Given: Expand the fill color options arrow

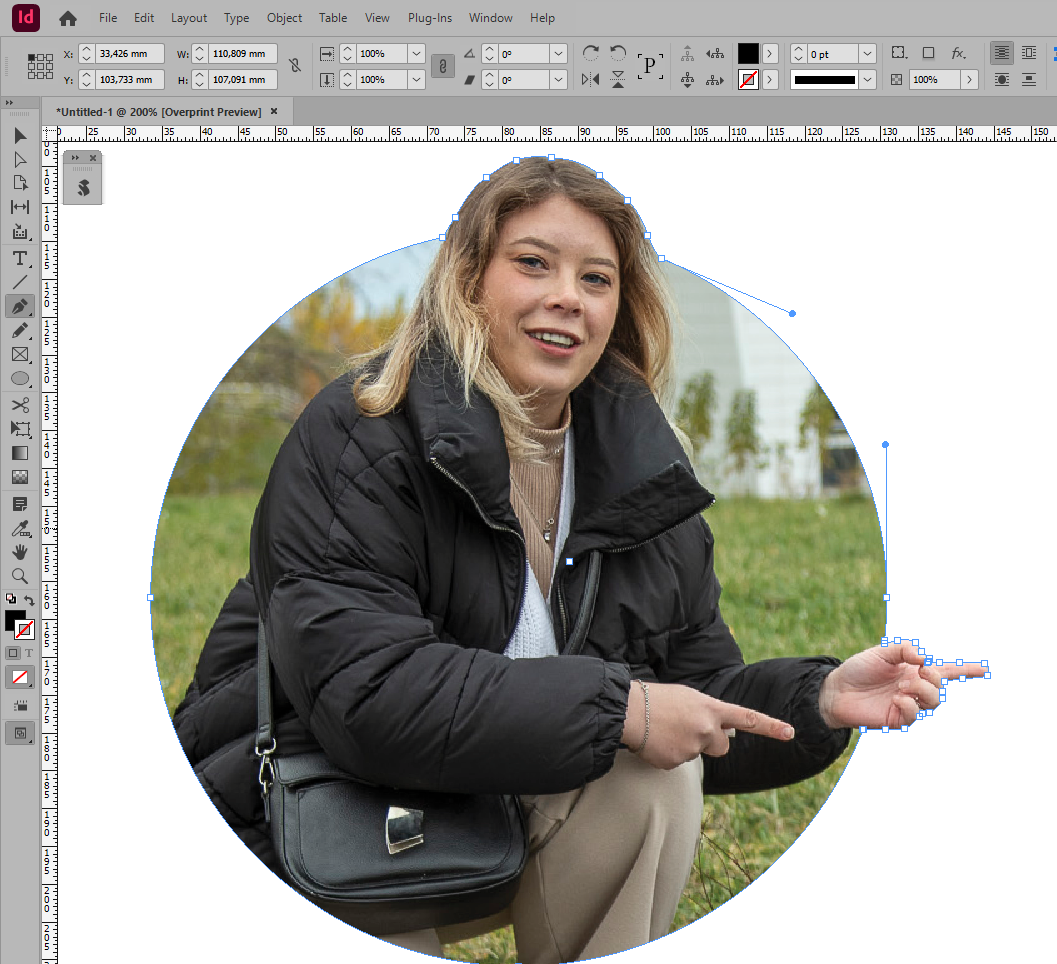Looking at the screenshot, I should (770, 53).
